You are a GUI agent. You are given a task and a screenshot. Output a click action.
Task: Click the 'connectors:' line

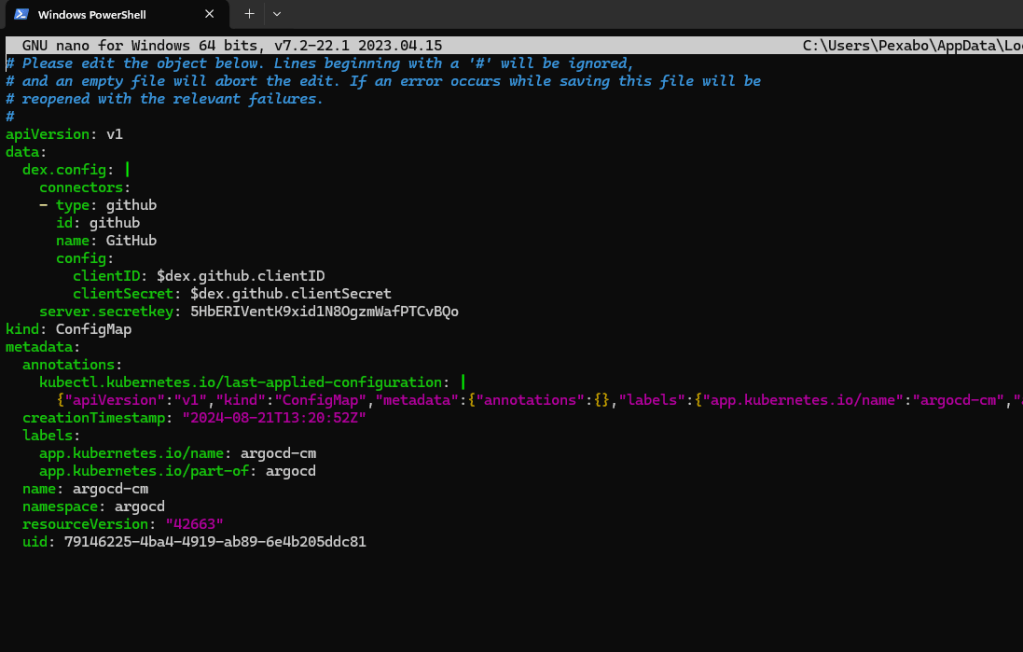[85, 187]
